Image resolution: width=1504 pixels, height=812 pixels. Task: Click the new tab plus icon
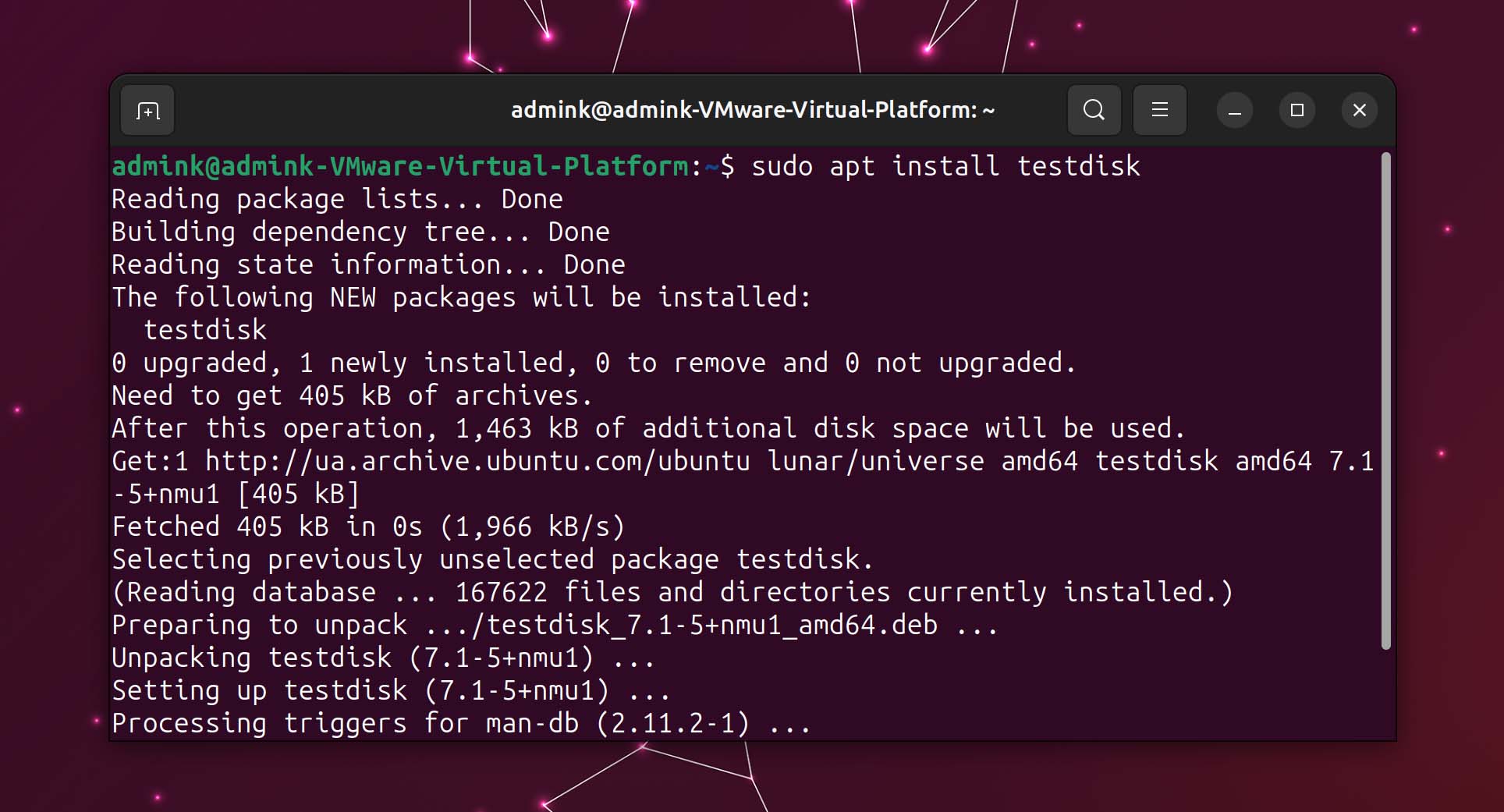pyautogui.click(x=147, y=110)
